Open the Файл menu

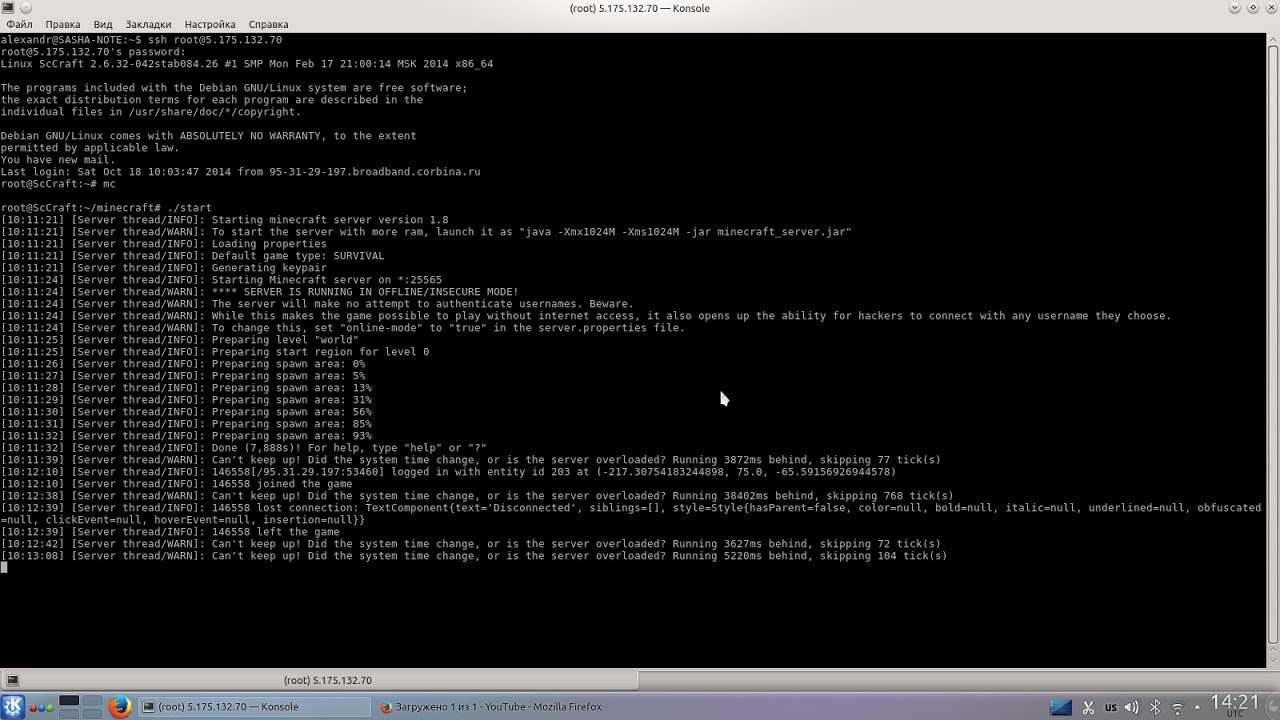point(18,24)
